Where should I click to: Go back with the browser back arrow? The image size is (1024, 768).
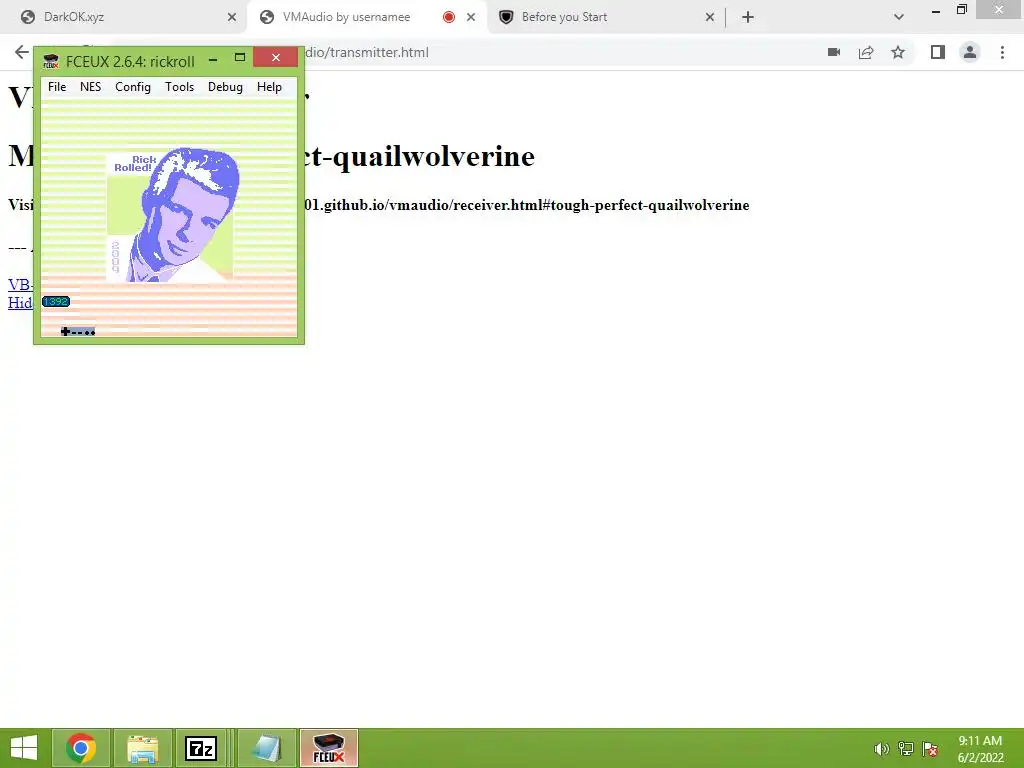pos(22,52)
